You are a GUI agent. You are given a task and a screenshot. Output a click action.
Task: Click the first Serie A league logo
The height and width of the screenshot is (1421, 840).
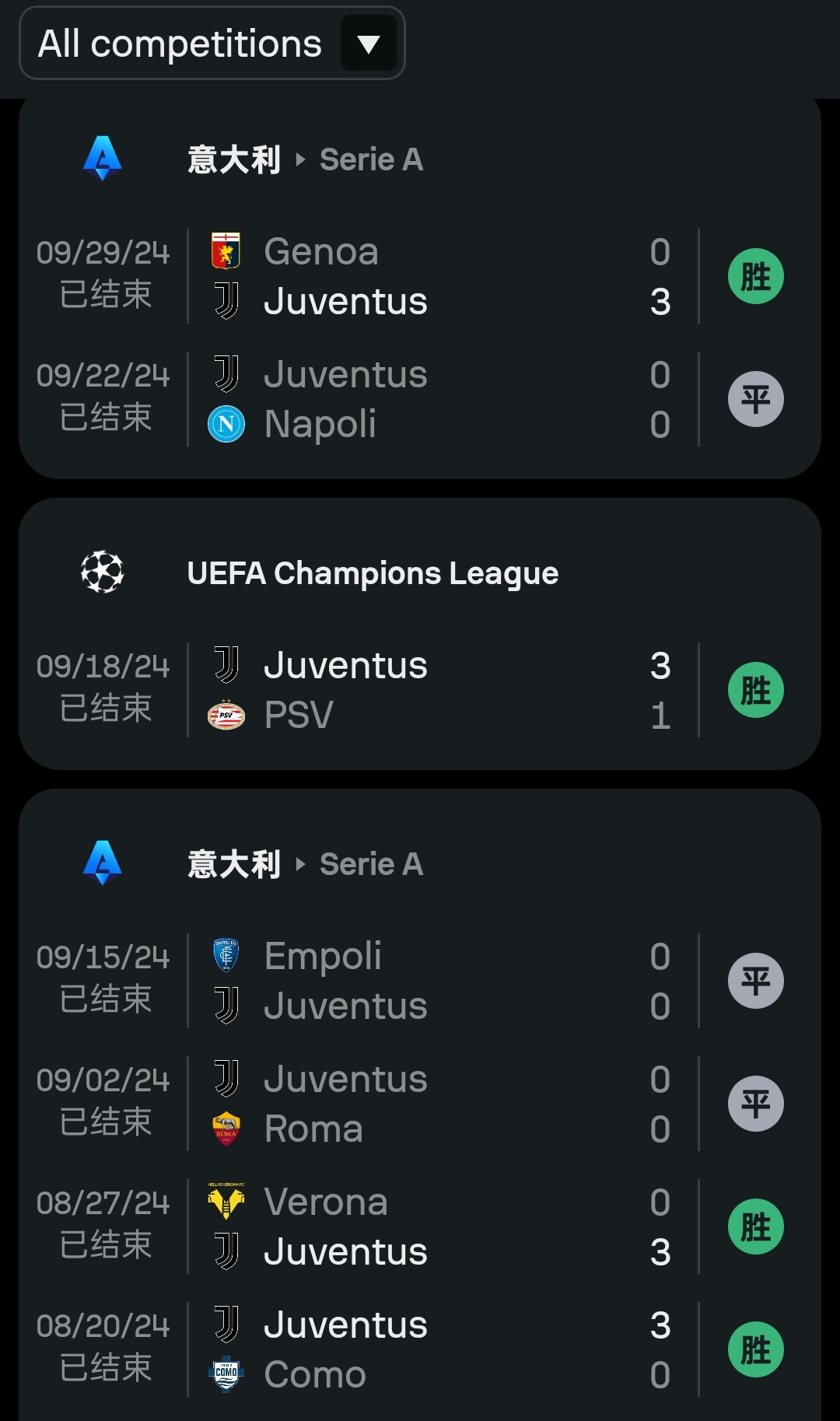coord(103,159)
